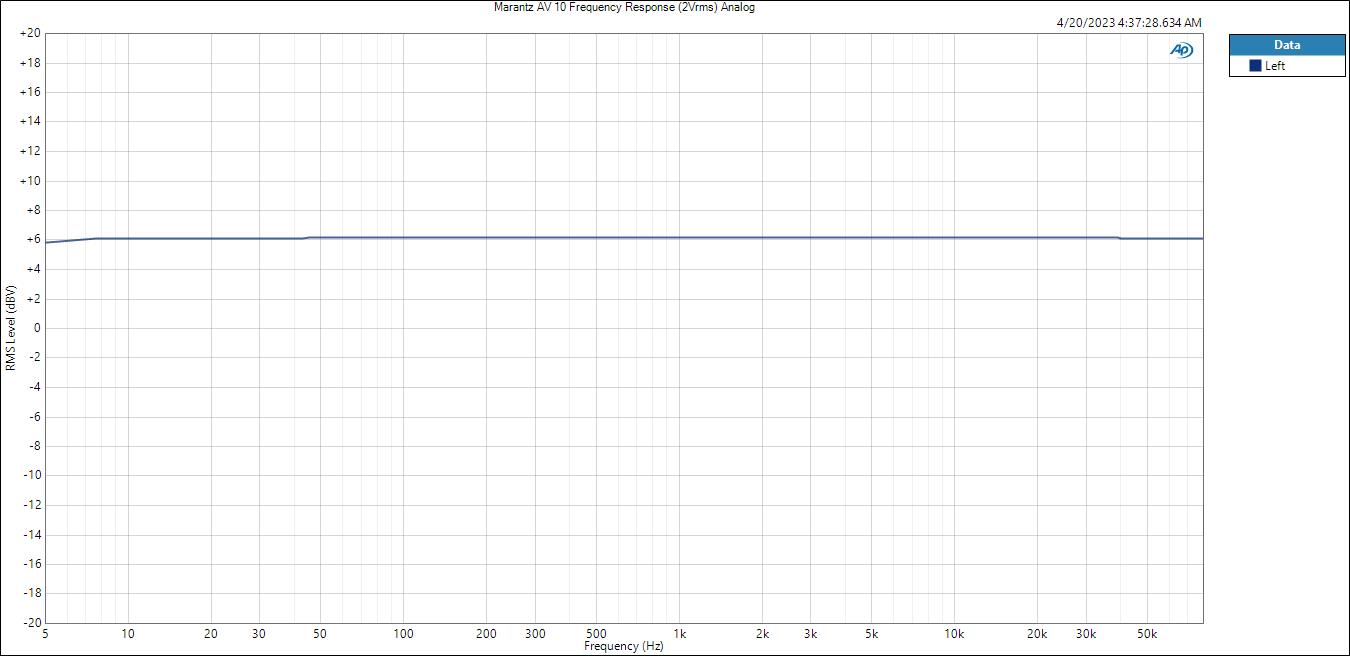Click the 50k frequency axis tick label
This screenshot has height=656, width=1350.
pos(1146,634)
